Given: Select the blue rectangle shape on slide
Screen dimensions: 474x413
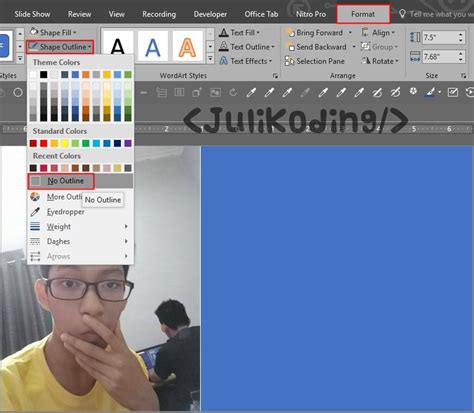Looking at the screenshot, I should (337, 278).
